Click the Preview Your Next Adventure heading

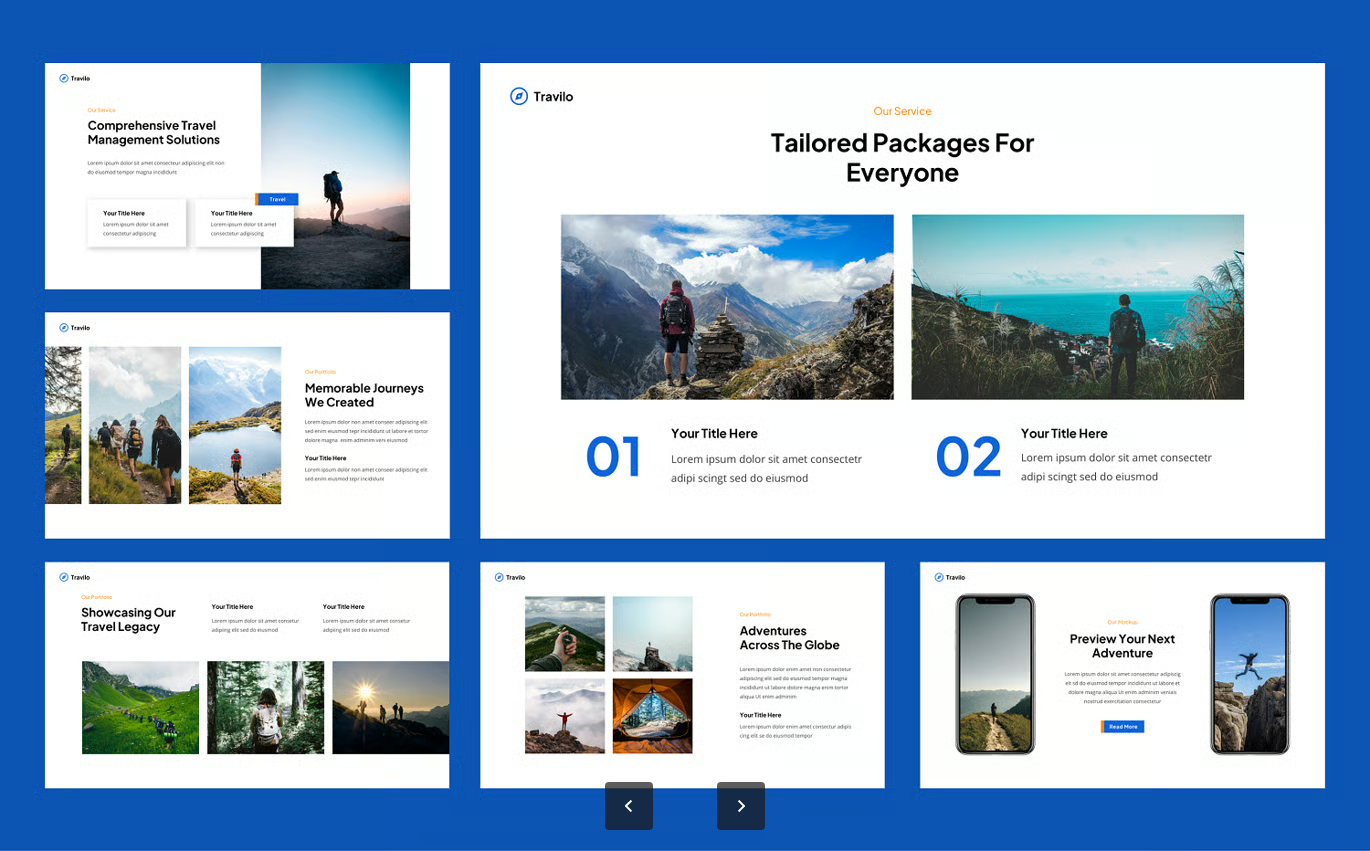click(1122, 646)
